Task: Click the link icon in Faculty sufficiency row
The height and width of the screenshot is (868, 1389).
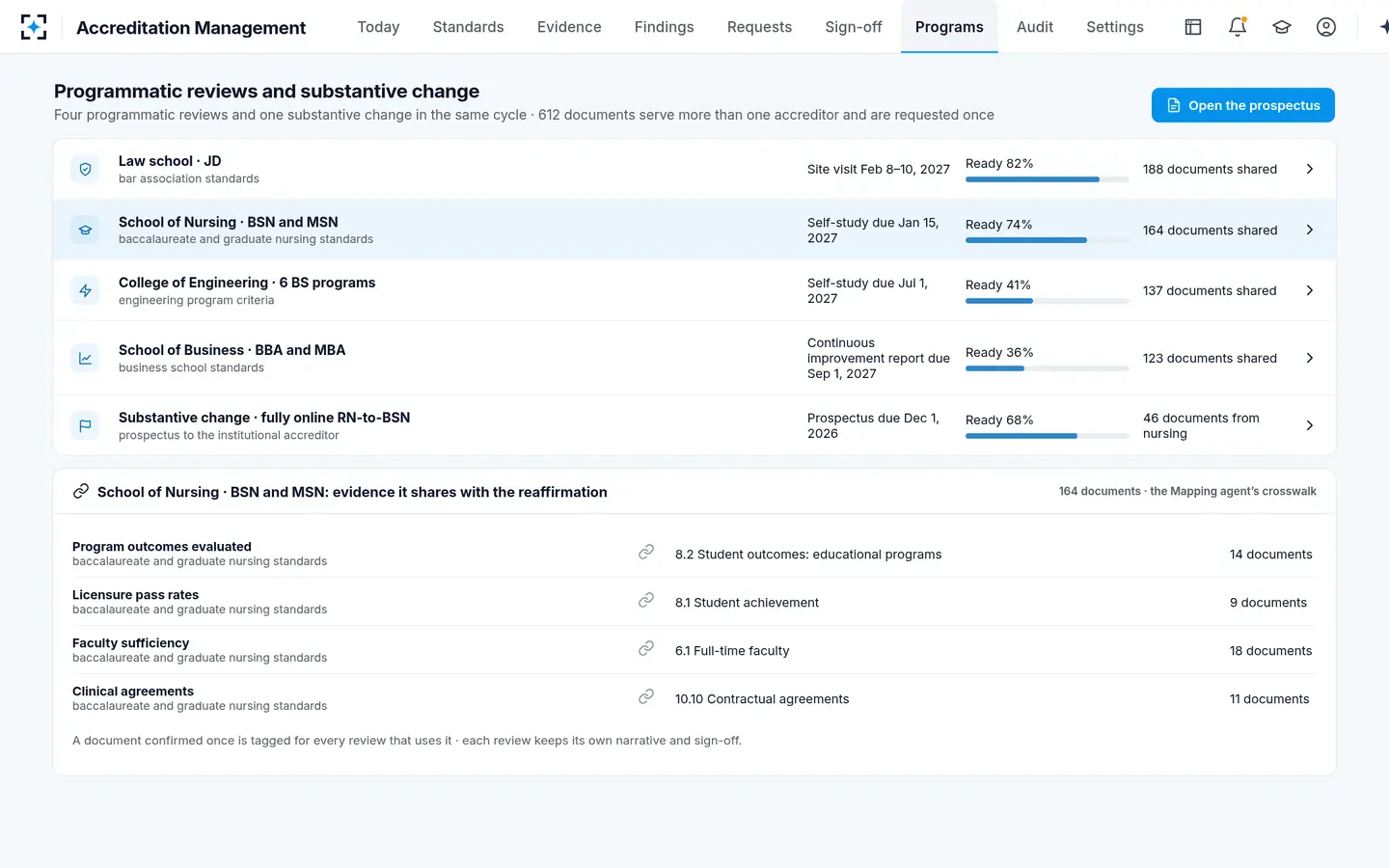Action: 646,648
